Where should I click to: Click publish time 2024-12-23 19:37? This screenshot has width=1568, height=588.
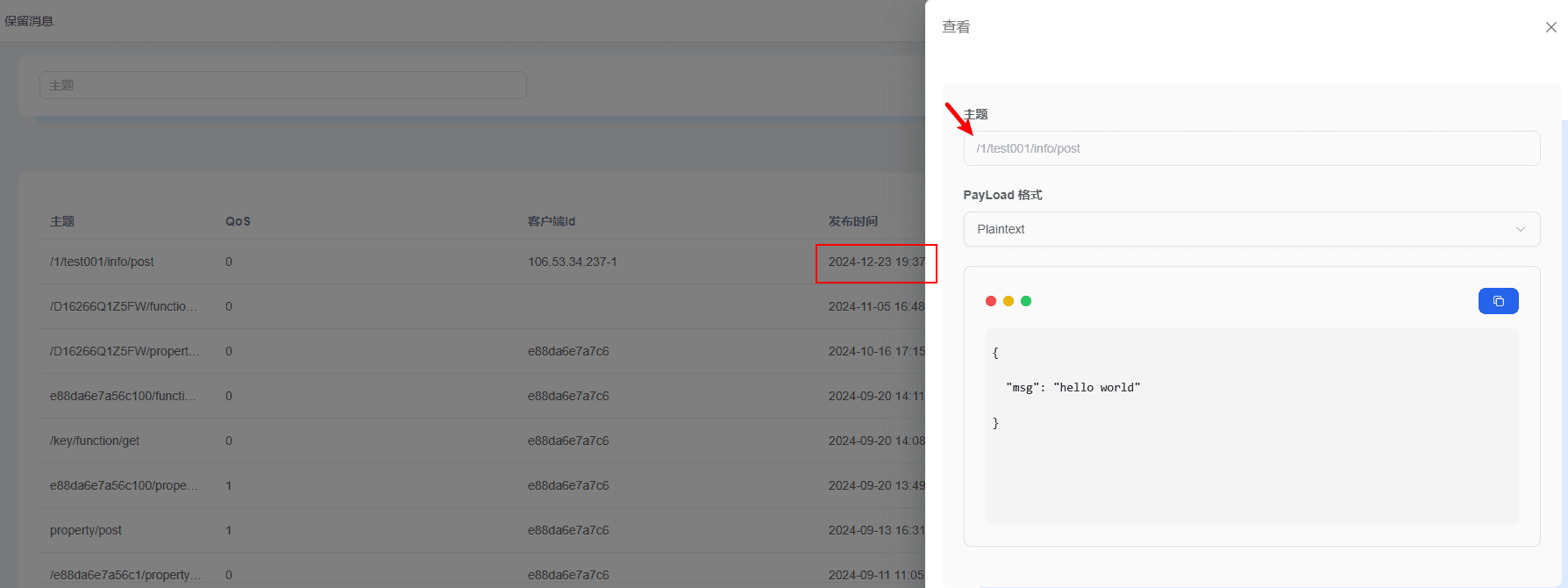(876, 262)
